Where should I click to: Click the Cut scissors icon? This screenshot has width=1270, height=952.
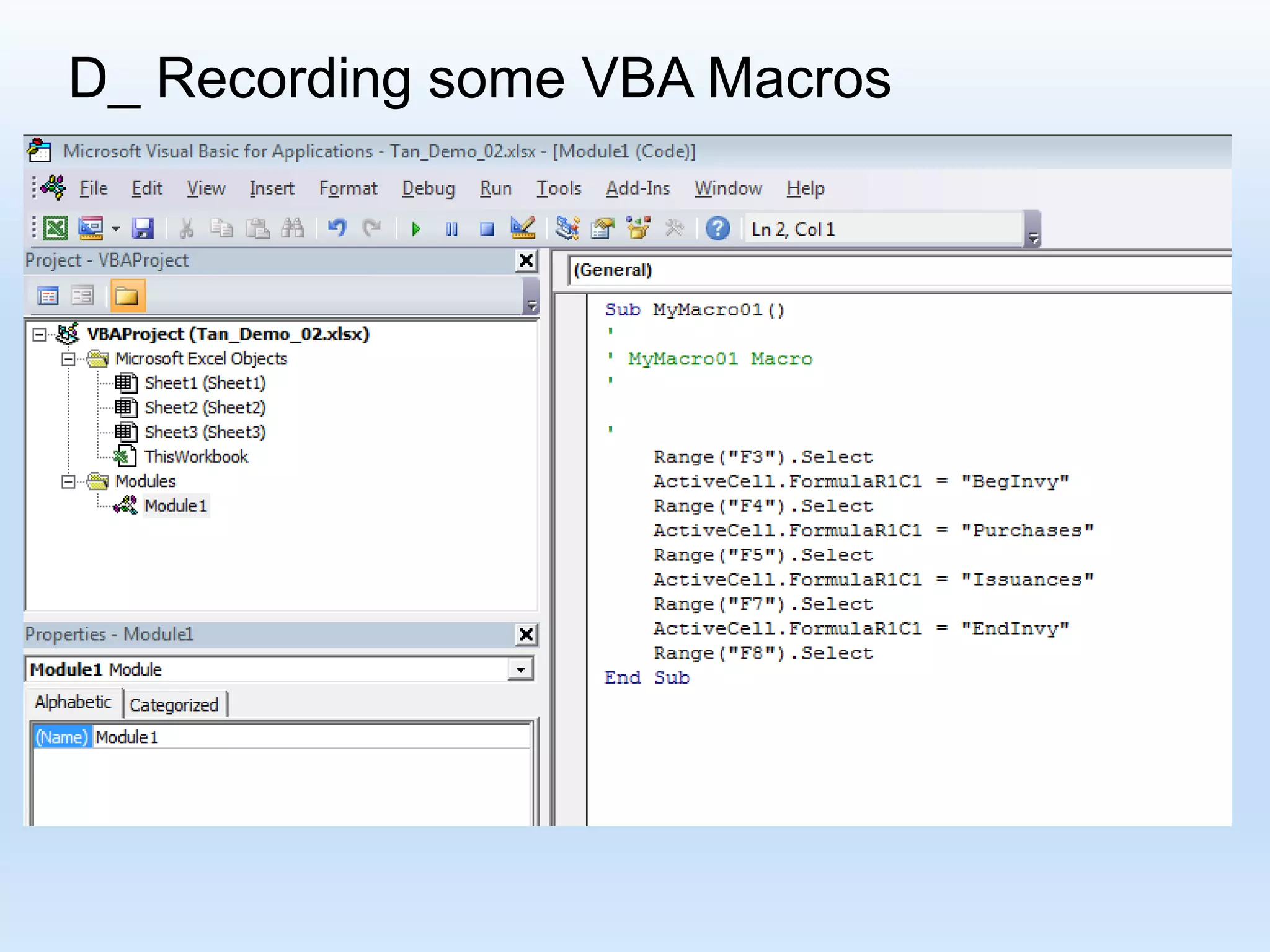coord(186,229)
